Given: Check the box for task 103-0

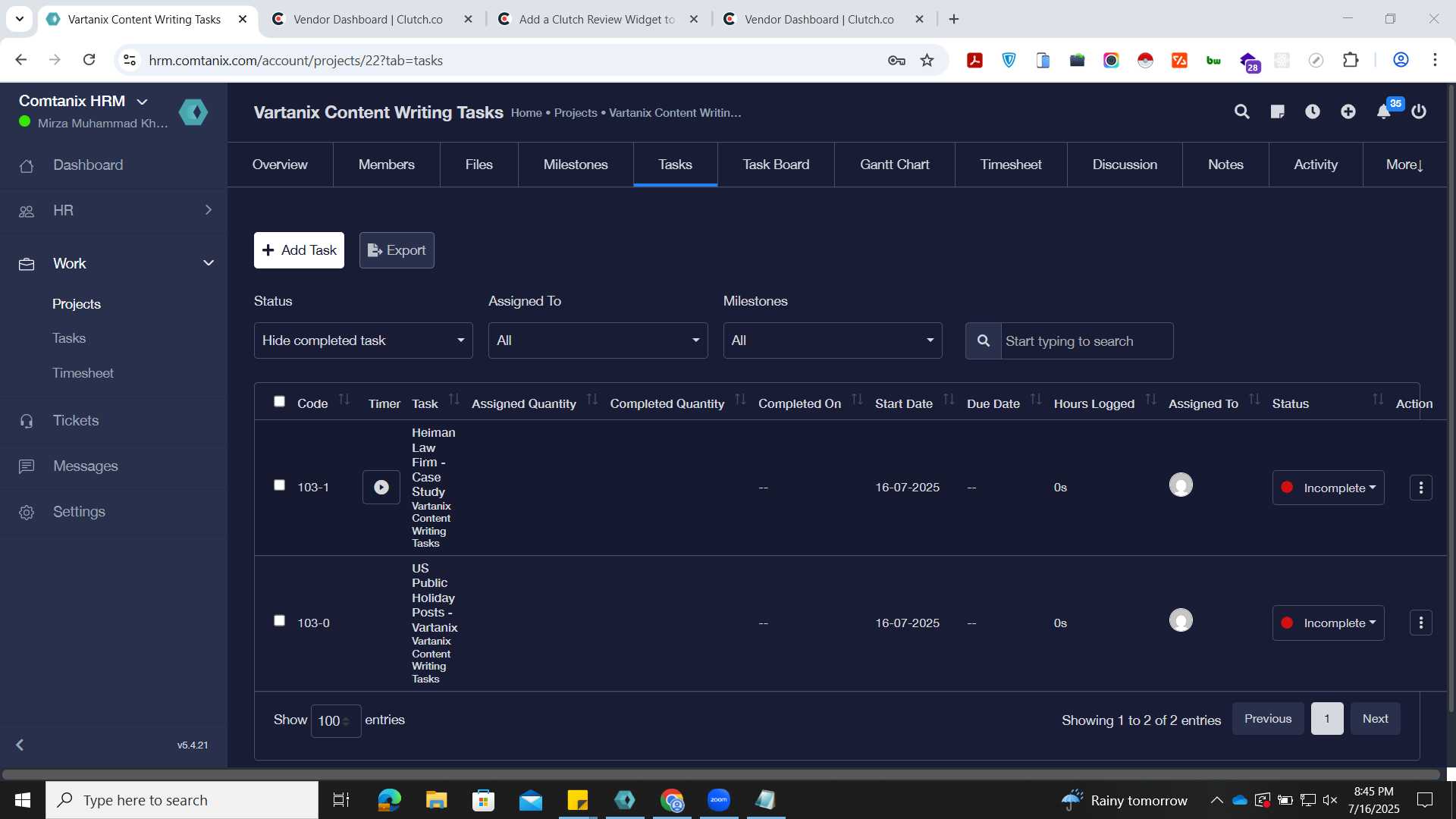Looking at the screenshot, I should [x=279, y=620].
